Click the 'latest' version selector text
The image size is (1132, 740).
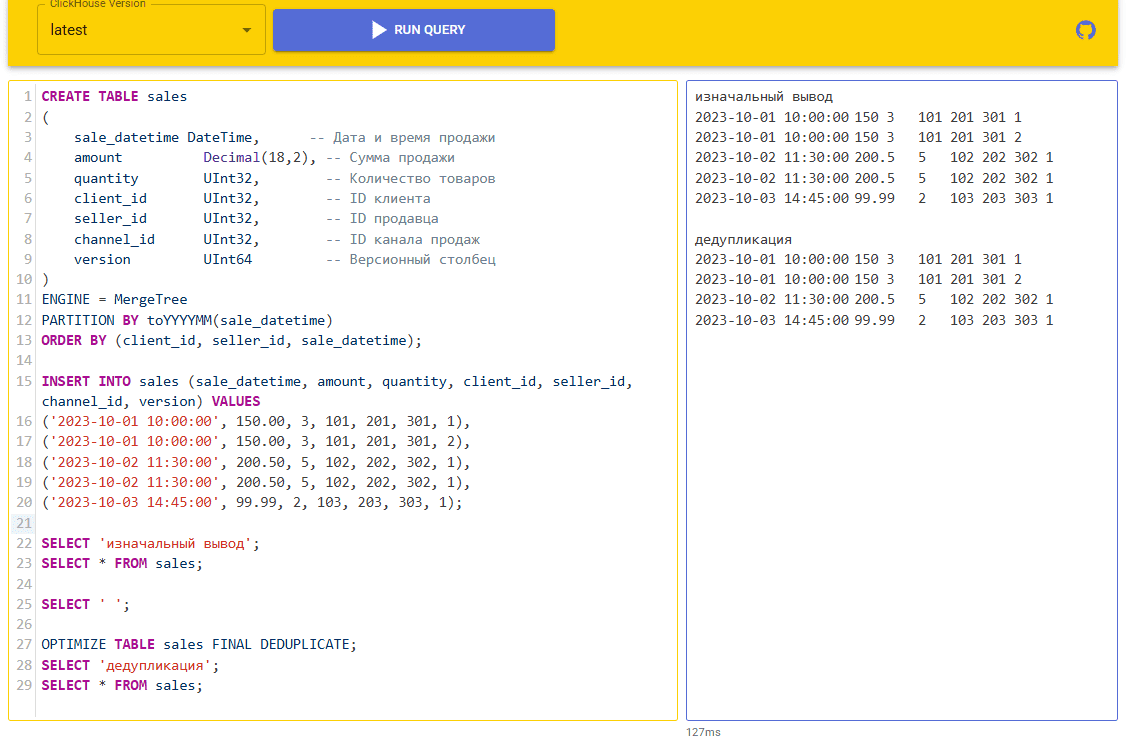[69, 30]
